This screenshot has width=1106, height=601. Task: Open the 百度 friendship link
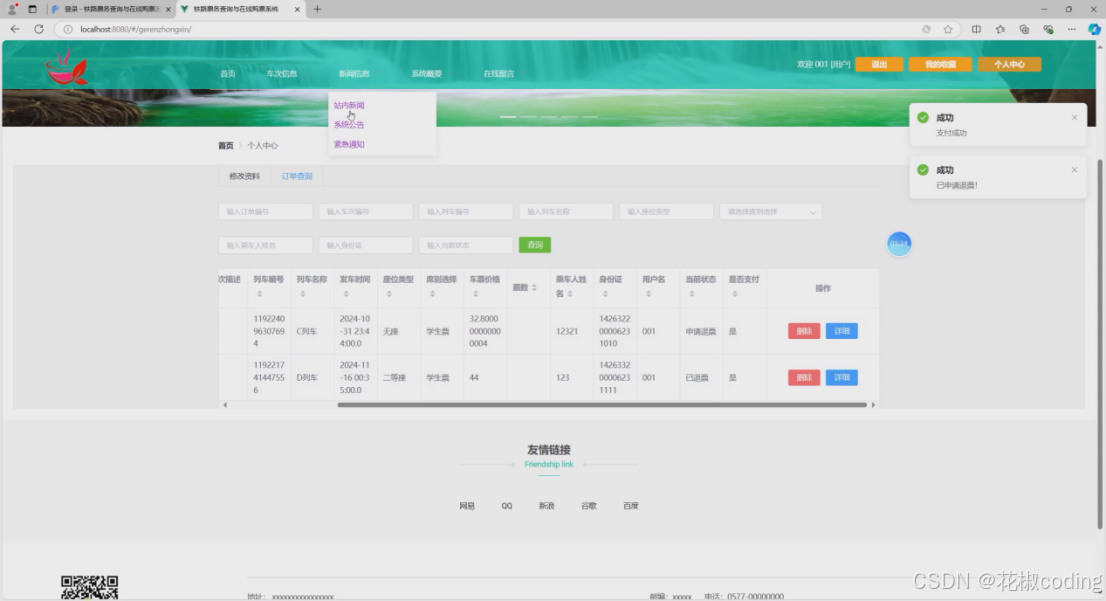(631, 506)
